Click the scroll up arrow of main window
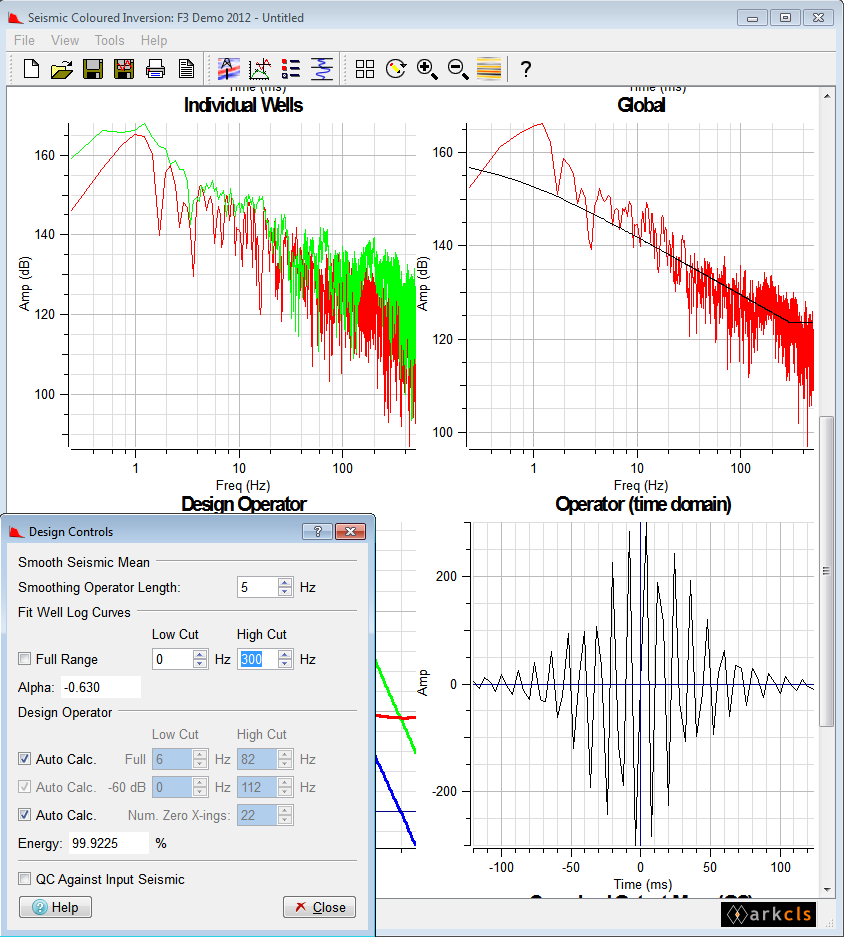Image resolution: width=844 pixels, height=937 pixels. (827, 96)
